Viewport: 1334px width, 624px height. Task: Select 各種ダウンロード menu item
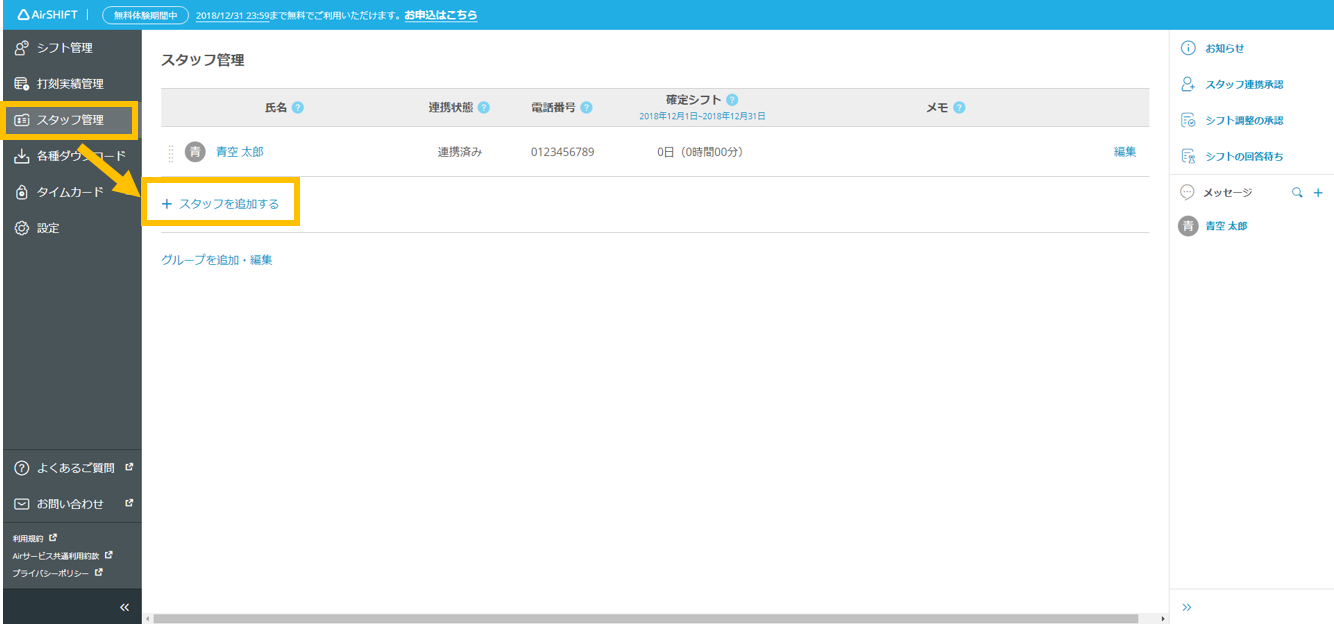80,156
